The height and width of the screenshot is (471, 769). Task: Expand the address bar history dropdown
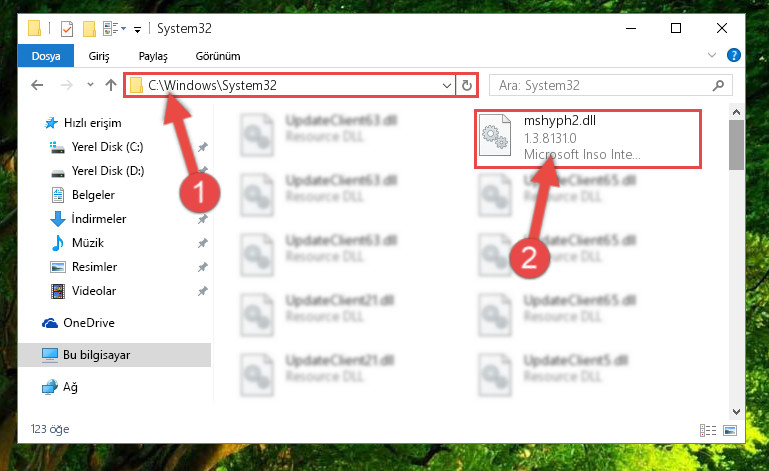(446, 86)
